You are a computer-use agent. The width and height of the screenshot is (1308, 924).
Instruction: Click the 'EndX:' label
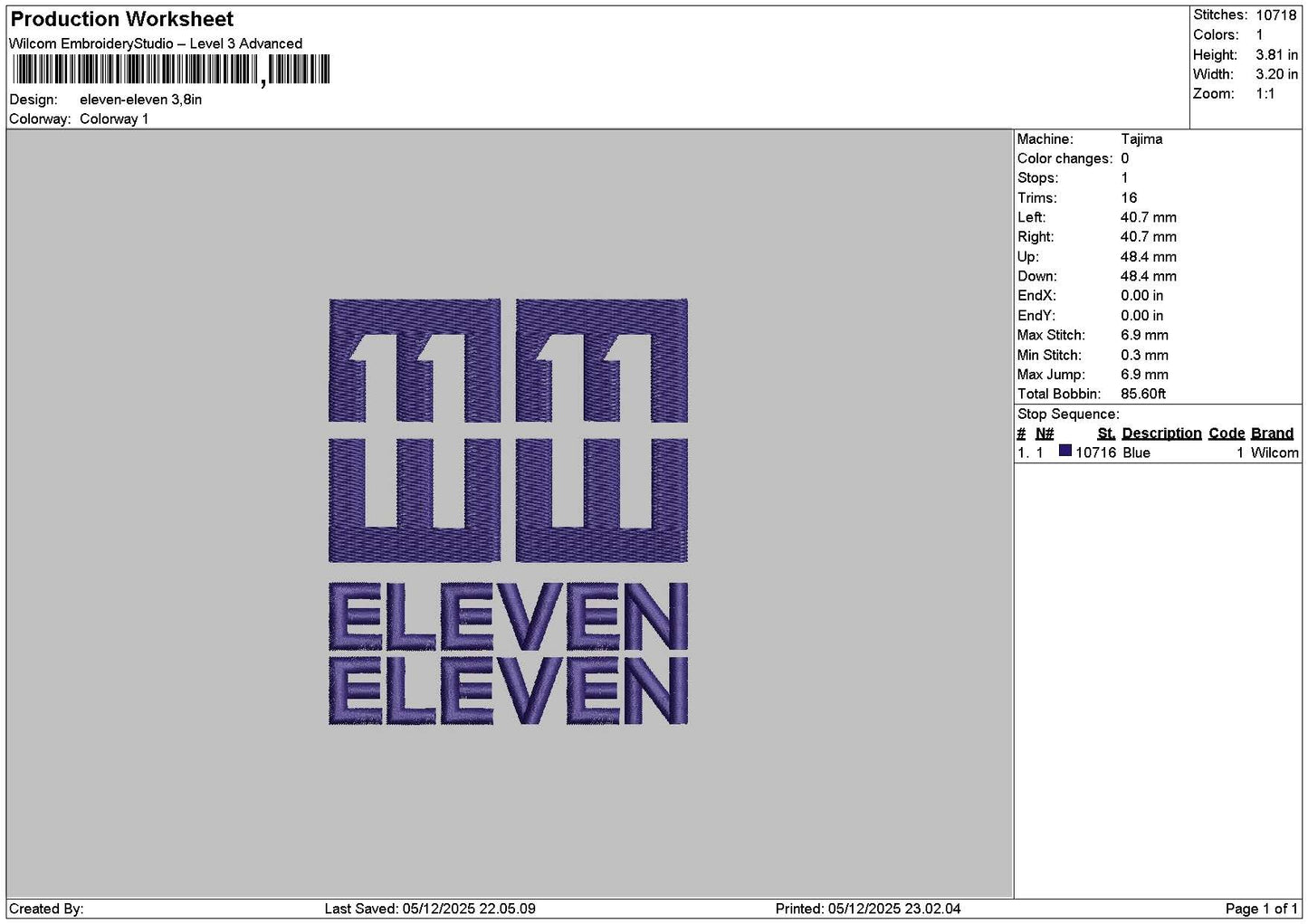tap(1036, 296)
